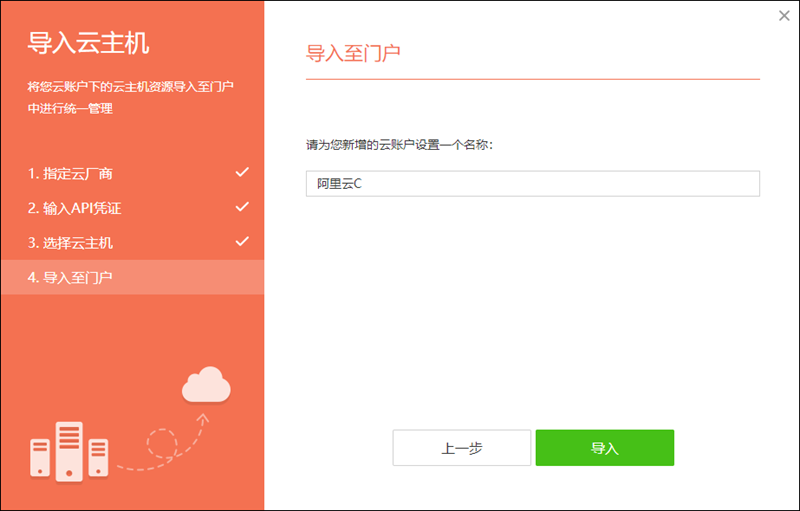This screenshot has width=800, height=511.
Task: Click checkmark next to 输入API凭证
Action: (242, 207)
